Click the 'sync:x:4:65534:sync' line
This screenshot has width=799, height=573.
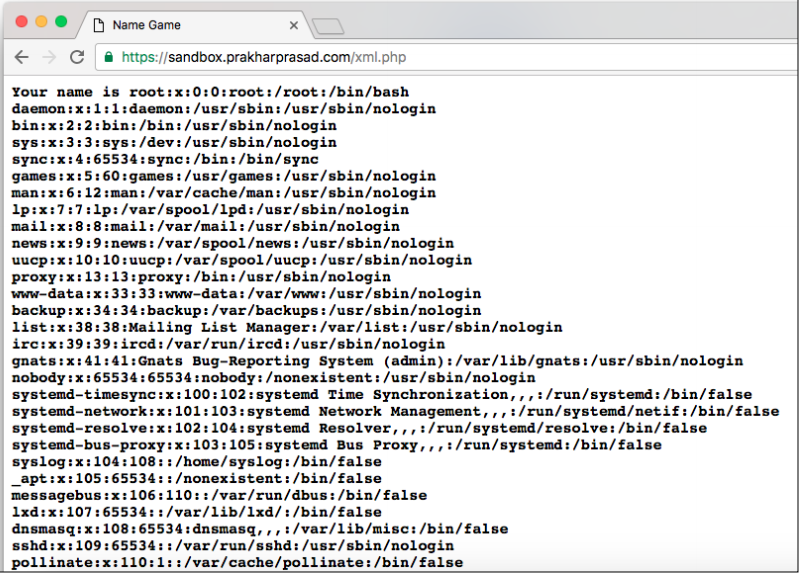pyautogui.click(x=165, y=160)
